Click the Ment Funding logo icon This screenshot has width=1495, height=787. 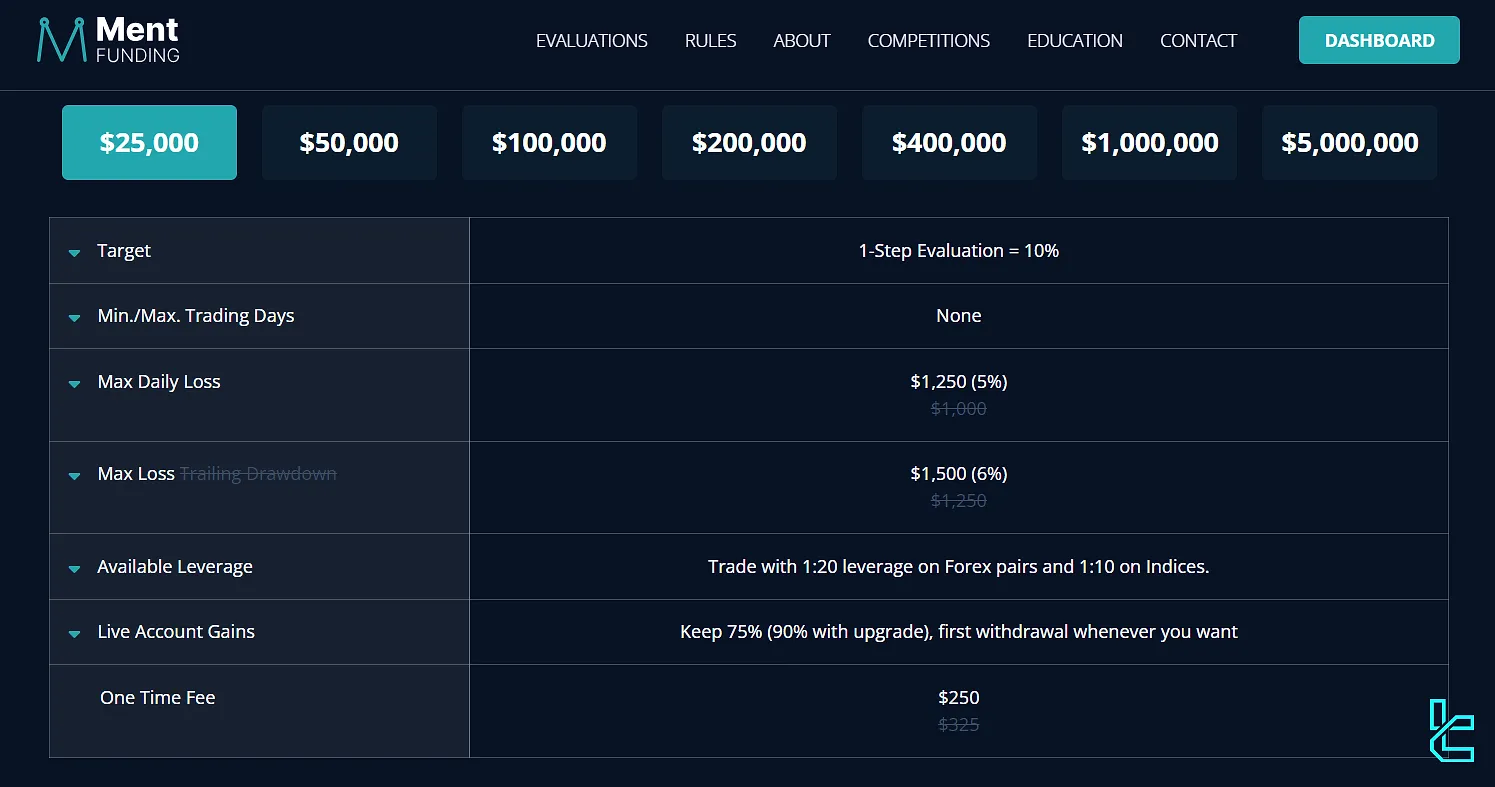point(61,40)
